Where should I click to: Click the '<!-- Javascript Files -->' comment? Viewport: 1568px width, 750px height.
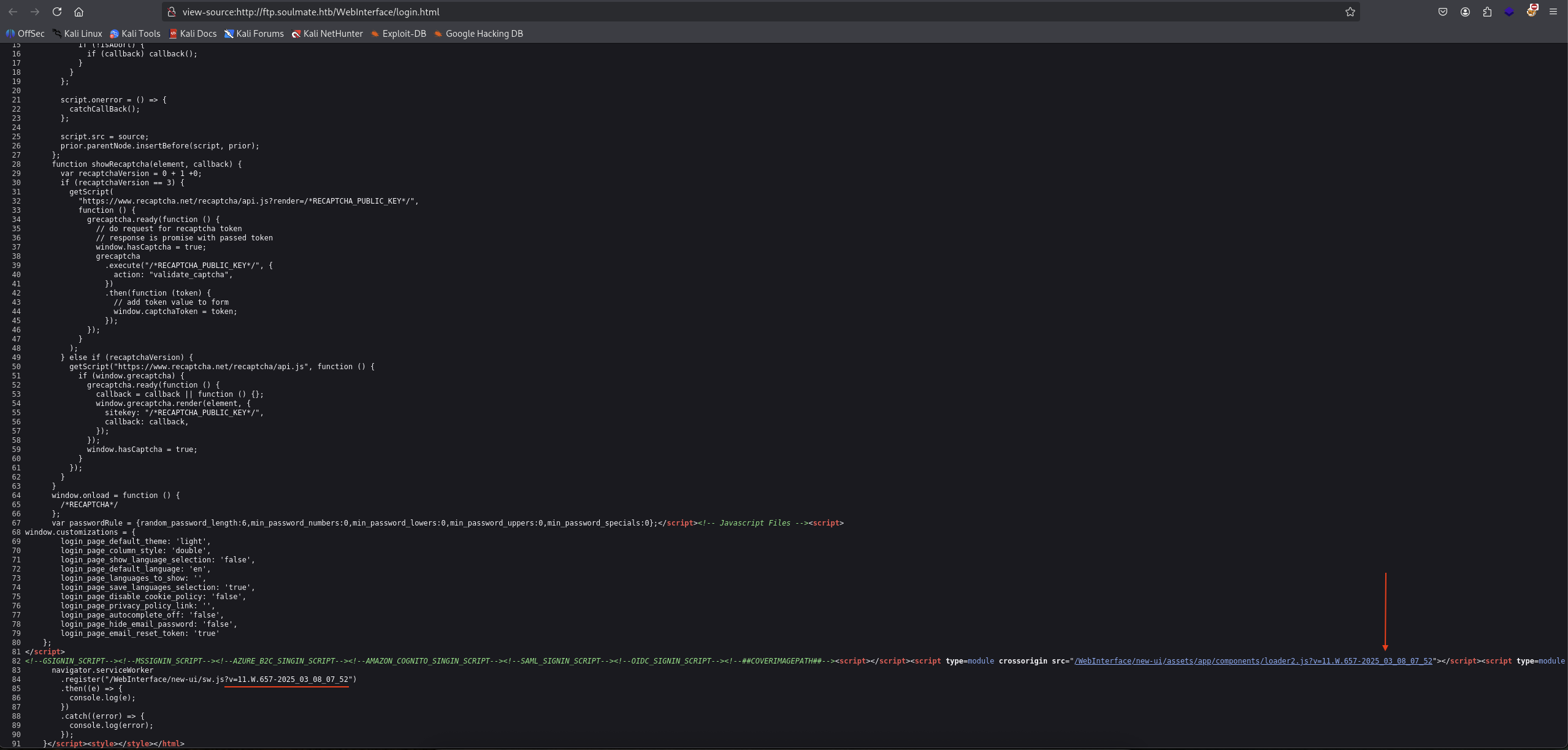[752, 523]
